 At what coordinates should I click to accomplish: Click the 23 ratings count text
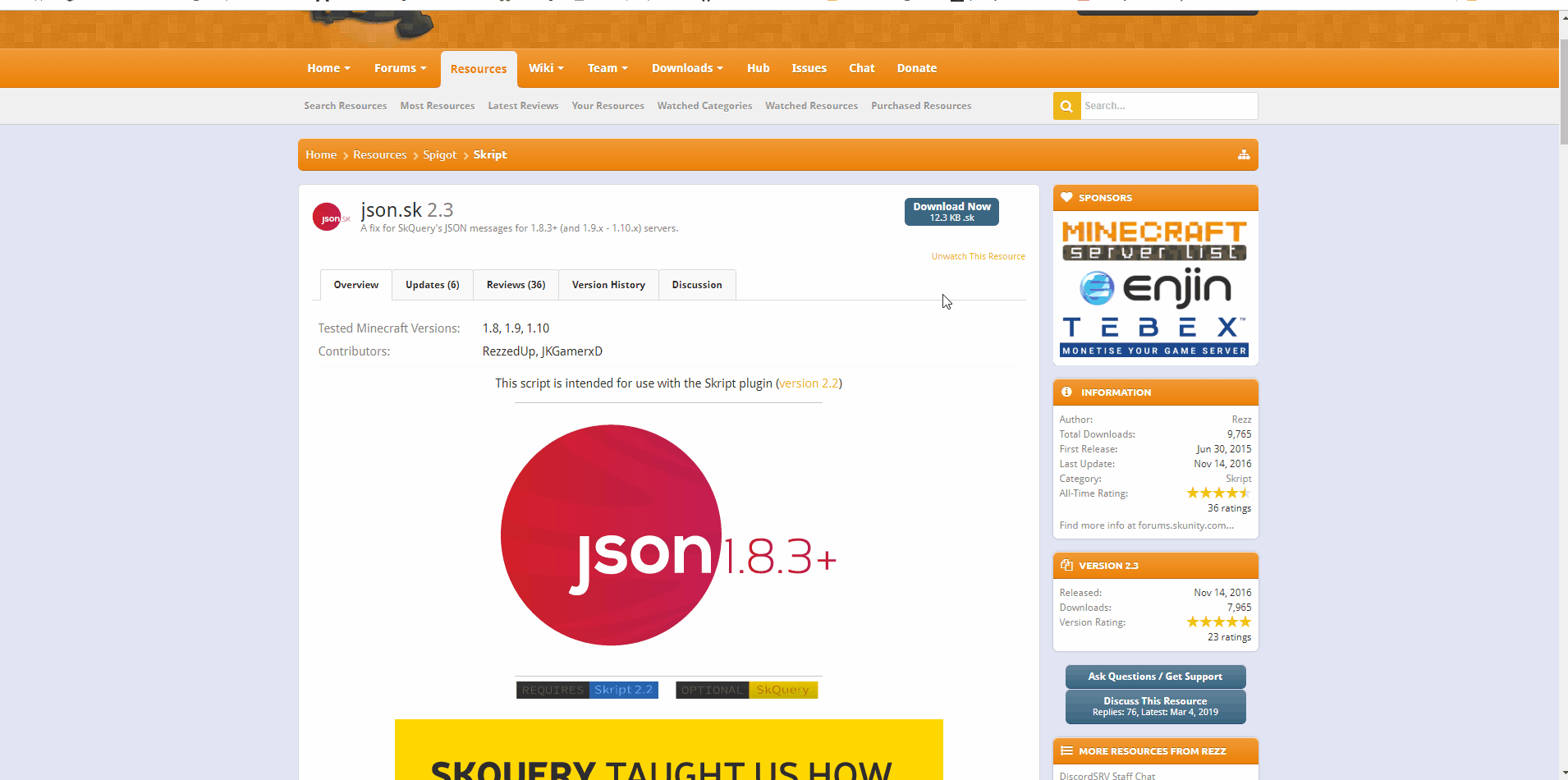(1229, 637)
